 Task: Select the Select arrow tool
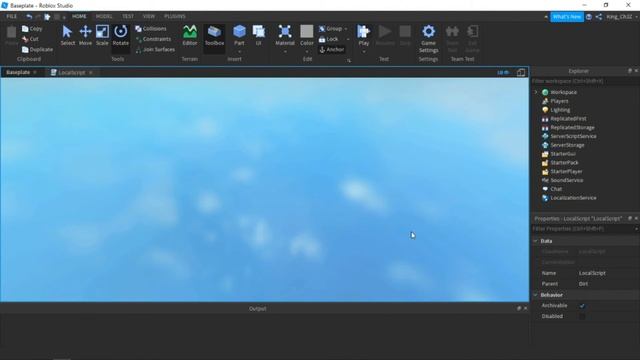pos(67,35)
